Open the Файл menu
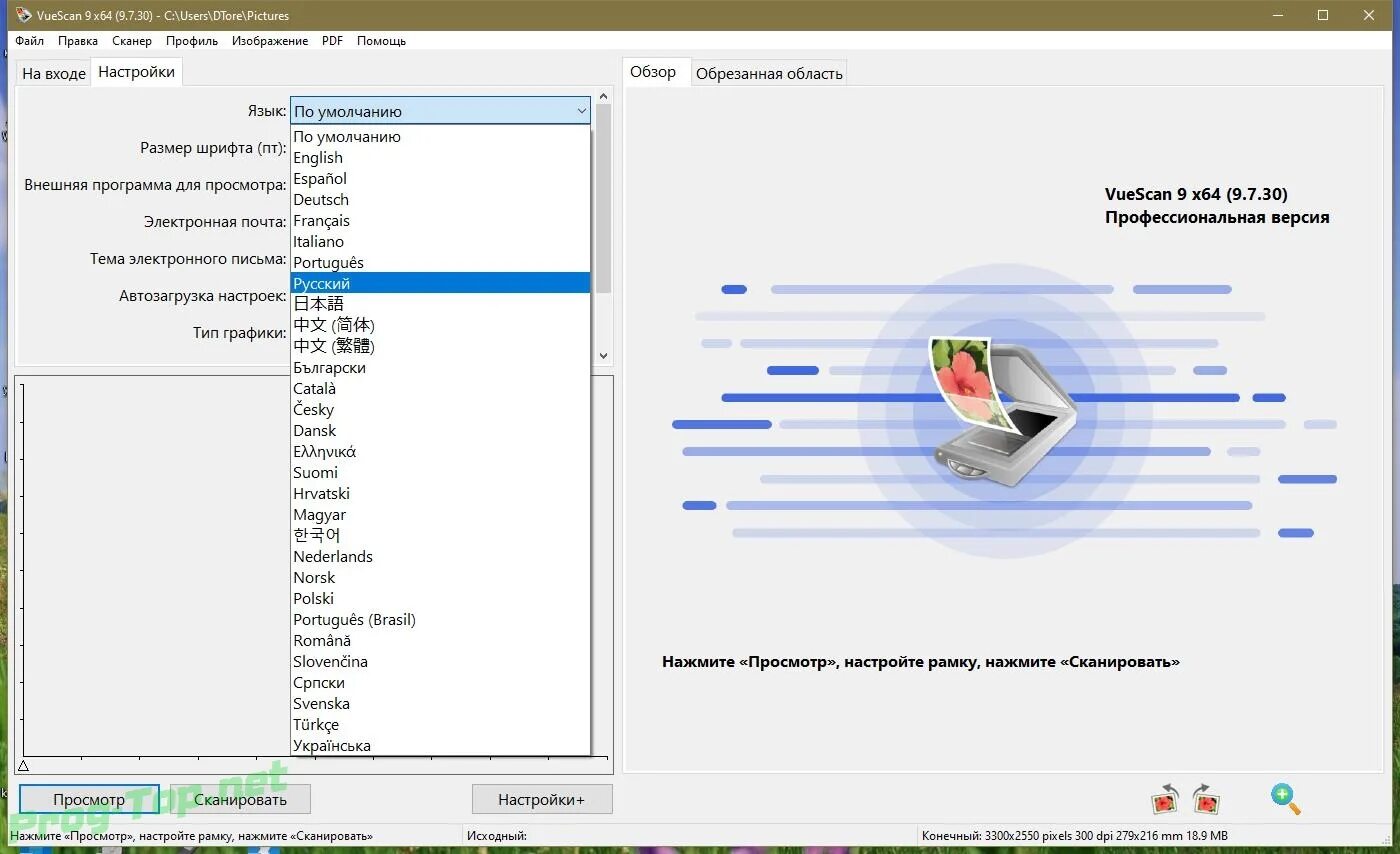This screenshot has height=854, width=1400. [30, 41]
